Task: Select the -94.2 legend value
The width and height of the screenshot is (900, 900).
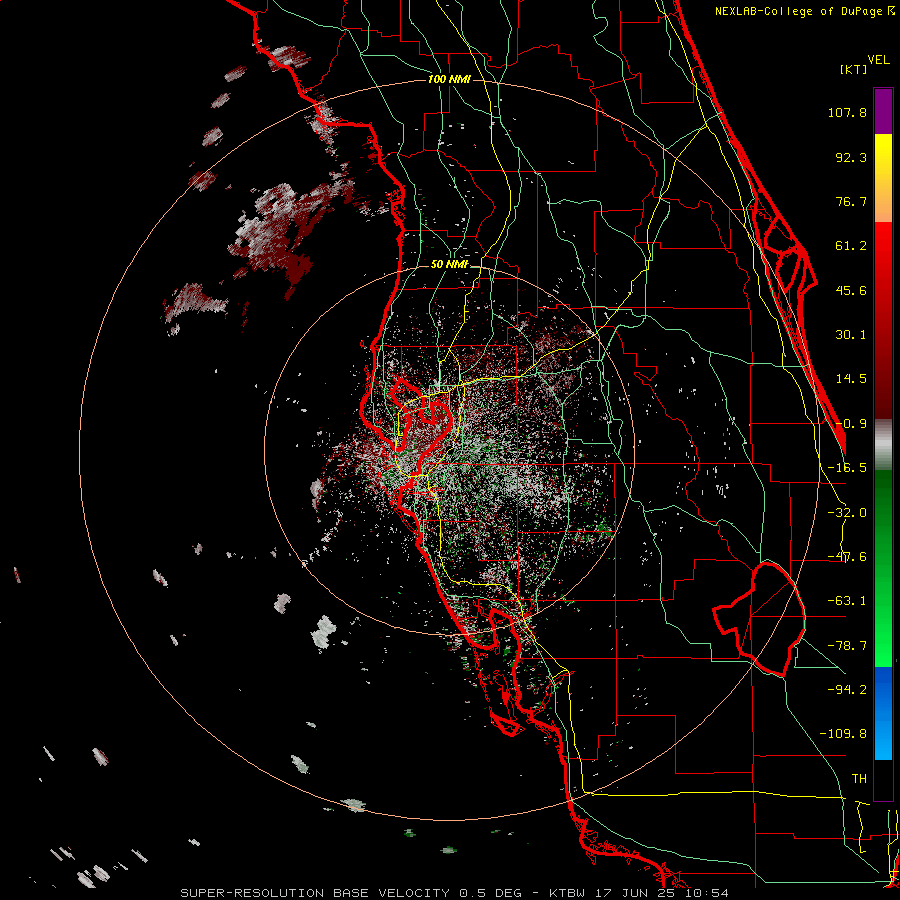Action: [847, 689]
